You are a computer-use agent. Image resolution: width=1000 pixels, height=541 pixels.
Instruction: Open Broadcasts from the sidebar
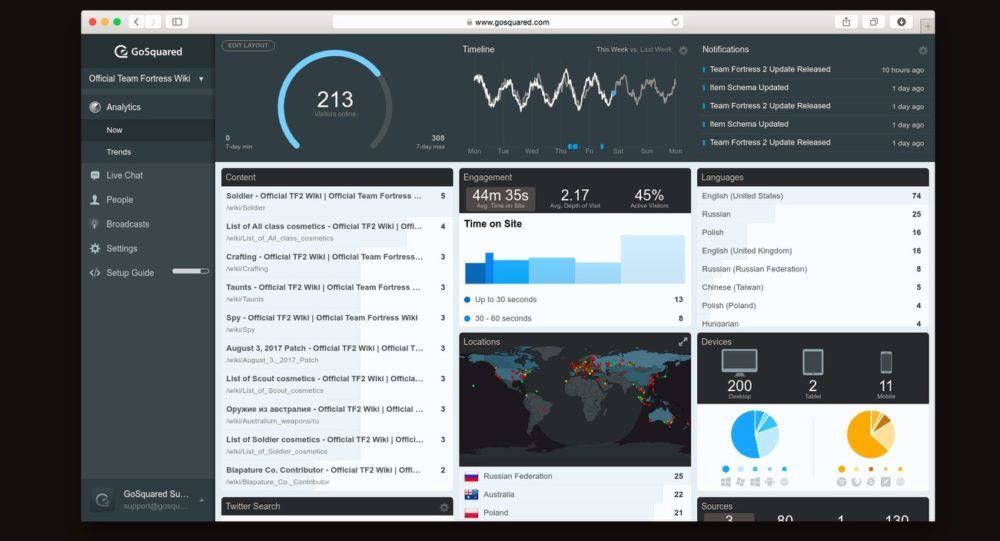(x=127, y=224)
